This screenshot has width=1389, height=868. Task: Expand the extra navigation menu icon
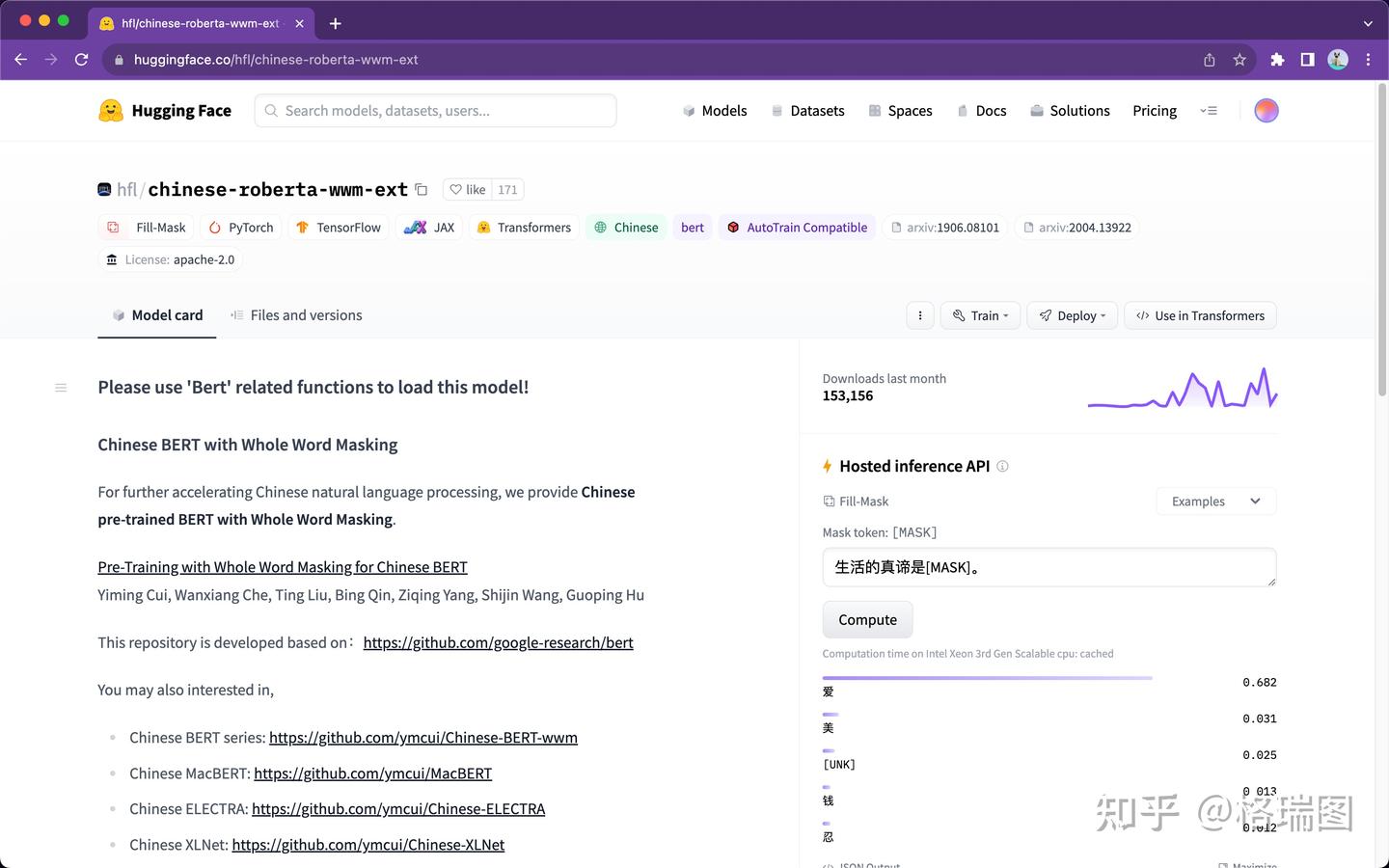1209,111
